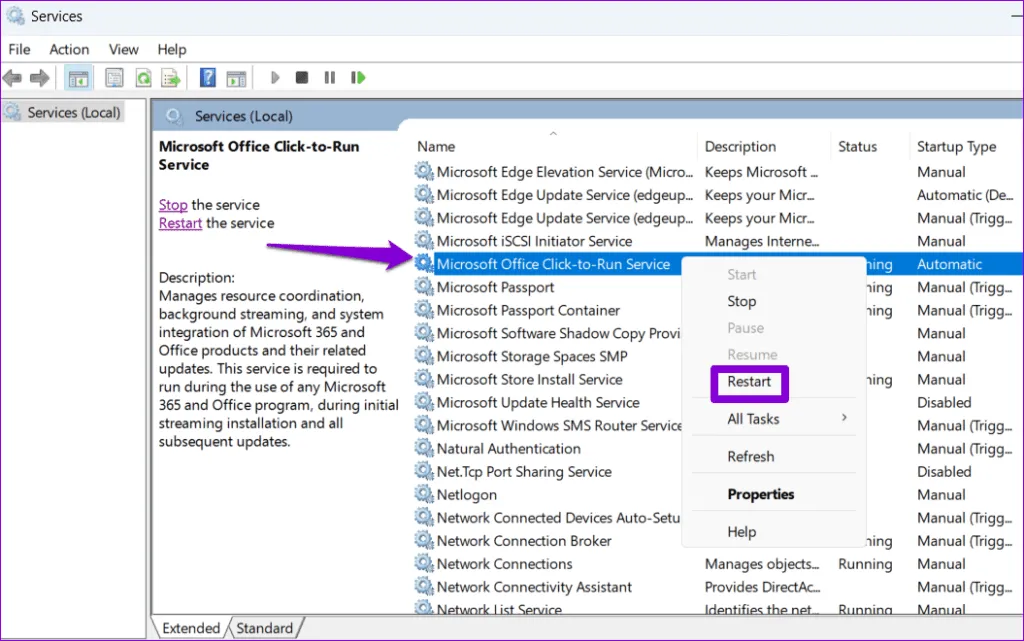
Task: Click the Restart the service link
Action: point(180,223)
